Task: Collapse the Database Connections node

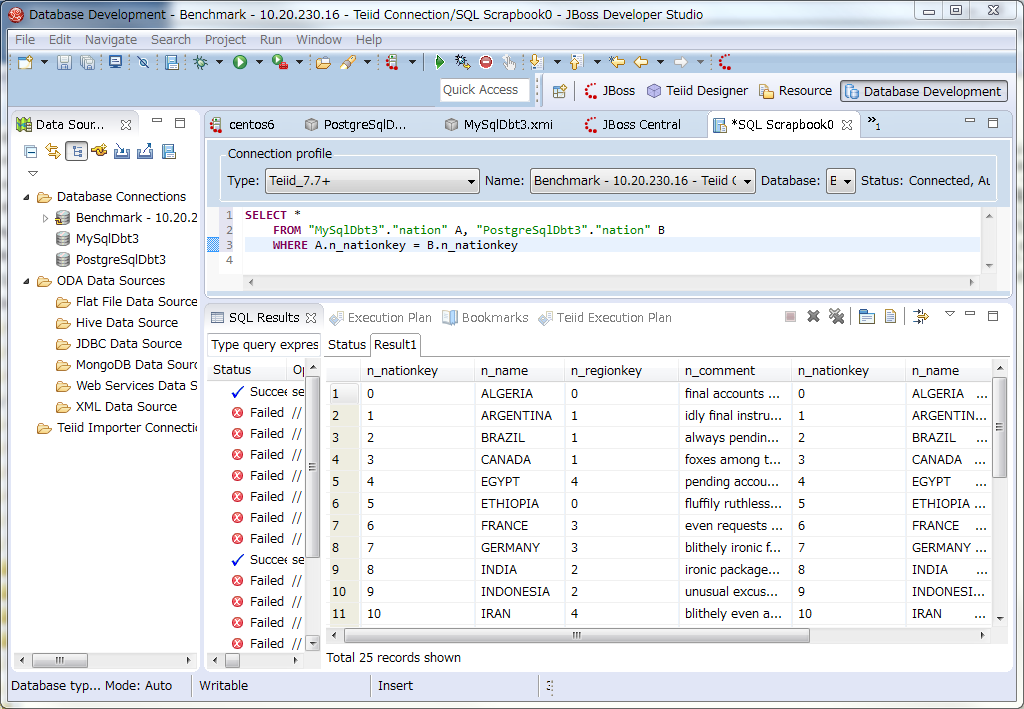Action: pyautogui.click(x=26, y=197)
